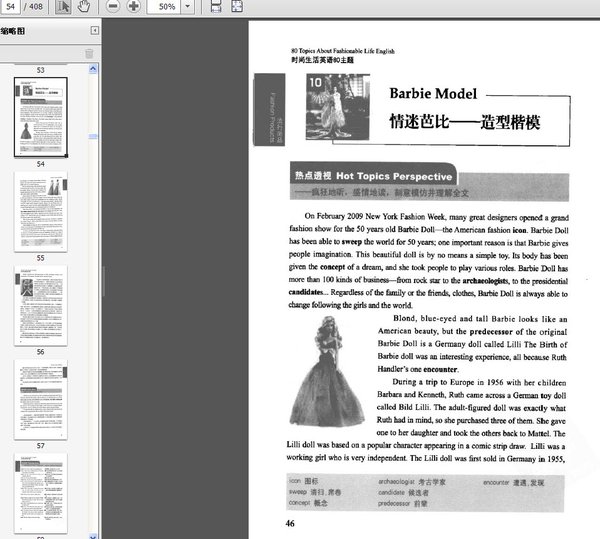This screenshot has width=600, height=539.
Task: Enable fit width scrolling page view
Action: tap(216, 7)
